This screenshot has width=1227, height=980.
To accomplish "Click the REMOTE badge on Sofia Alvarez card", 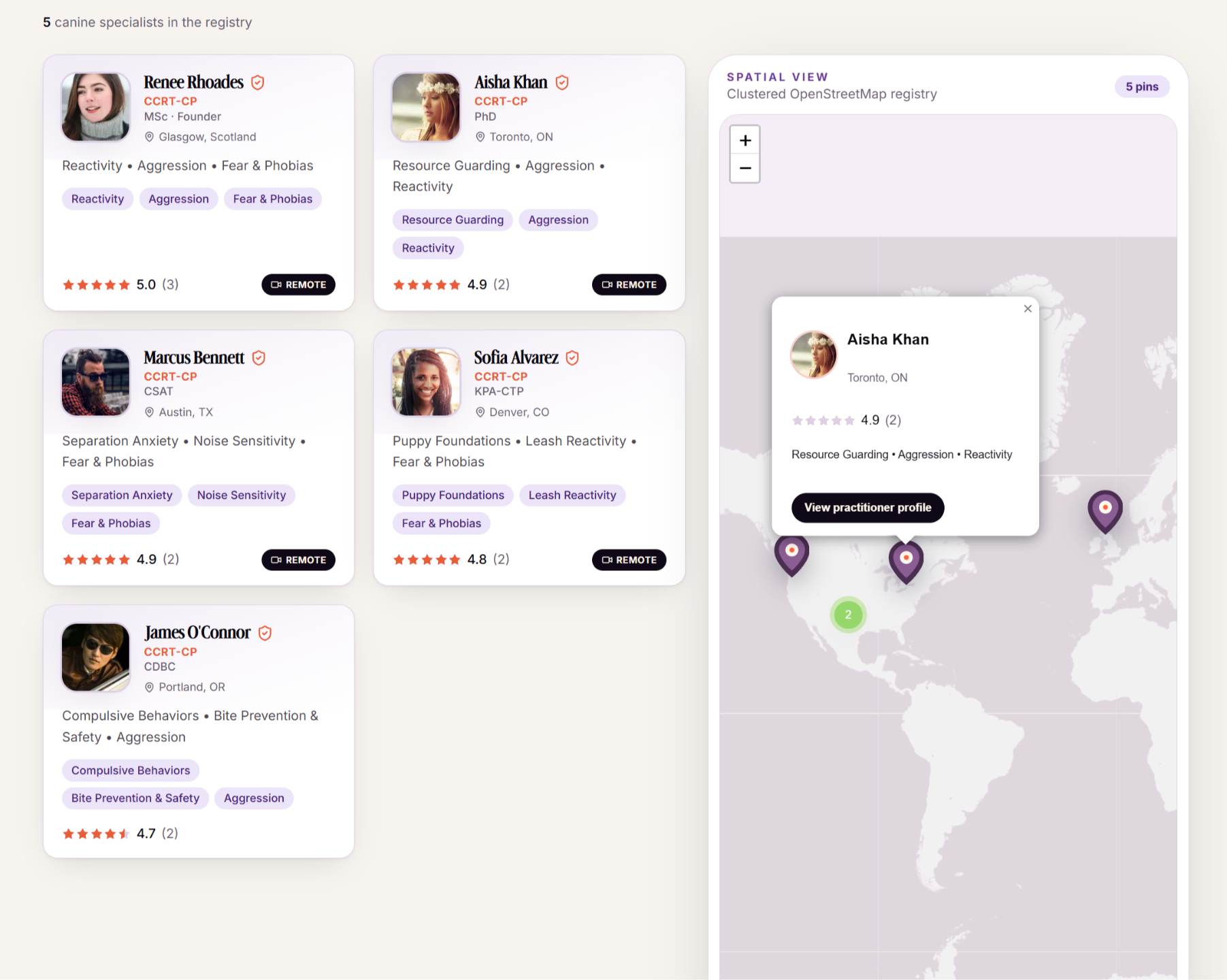I will click(x=629, y=559).
